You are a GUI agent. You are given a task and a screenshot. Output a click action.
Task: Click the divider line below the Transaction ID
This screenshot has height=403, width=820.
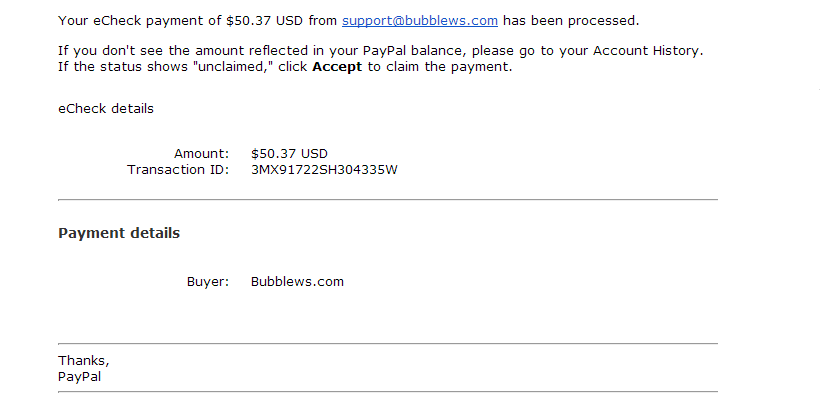388,200
